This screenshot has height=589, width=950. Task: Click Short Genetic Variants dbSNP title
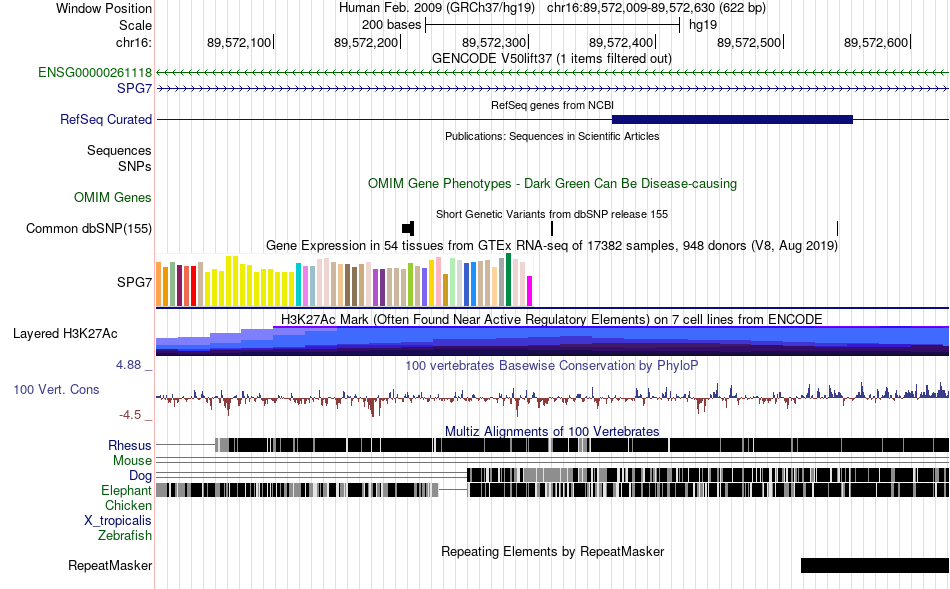552,215
